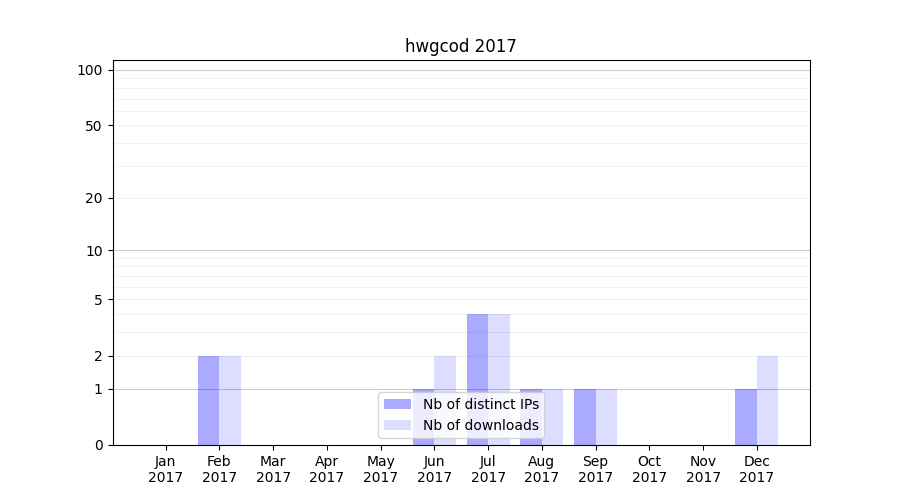Viewport: 900px width, 500px height.
Task: Click the '100' y-axis tick label
Action: pos(90,70)
